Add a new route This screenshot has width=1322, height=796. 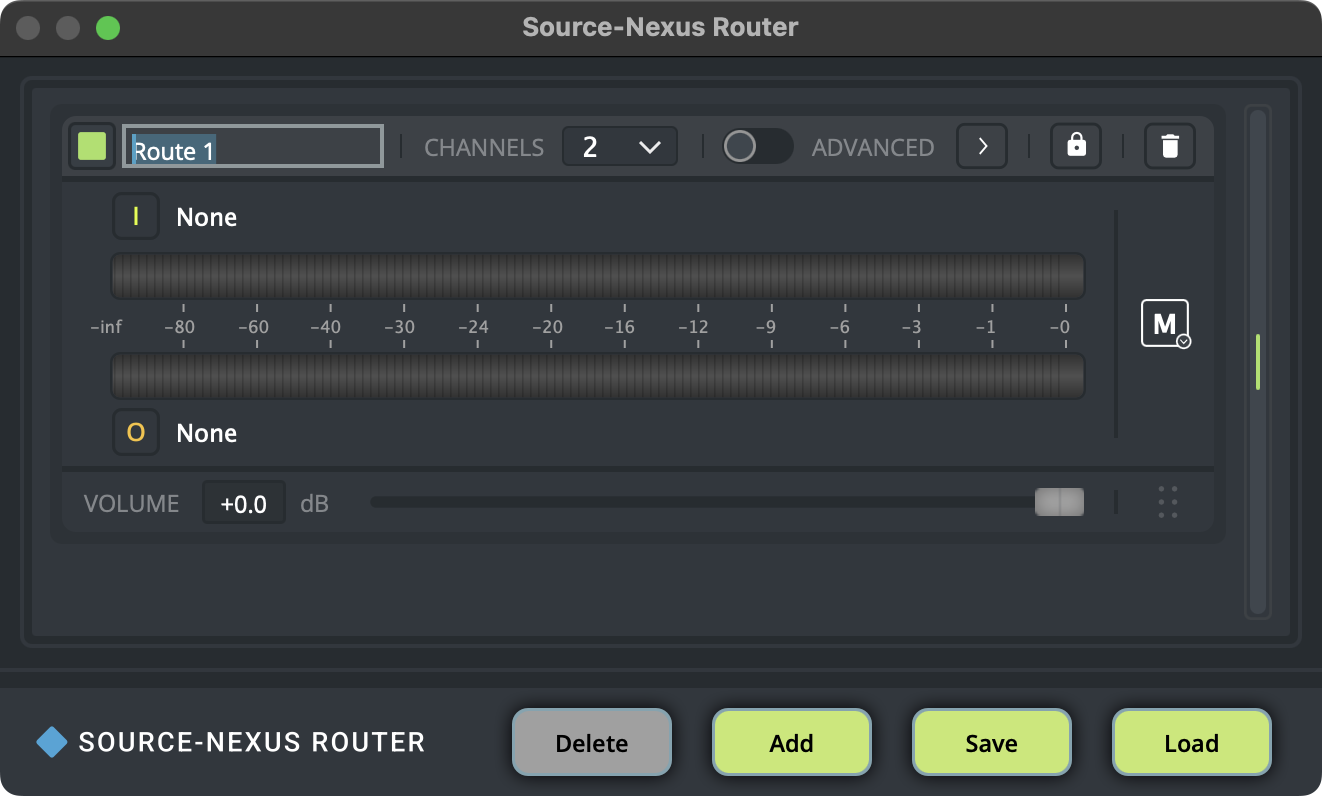click(792, 743)
